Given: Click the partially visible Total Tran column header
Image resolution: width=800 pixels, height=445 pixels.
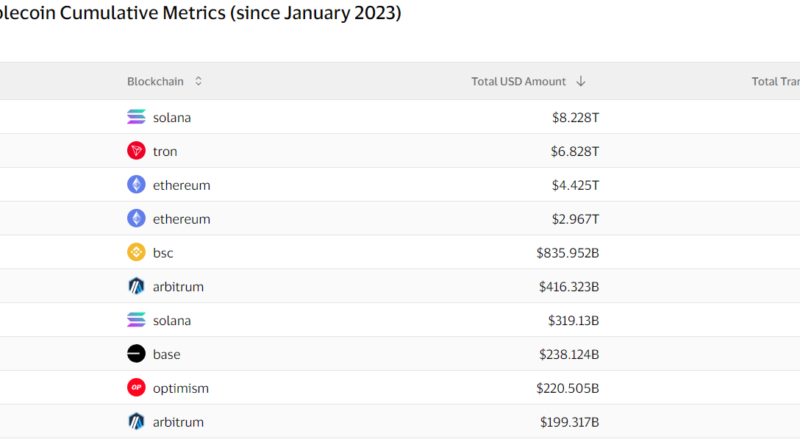Looking at the screenshot, I should (775, 81).
